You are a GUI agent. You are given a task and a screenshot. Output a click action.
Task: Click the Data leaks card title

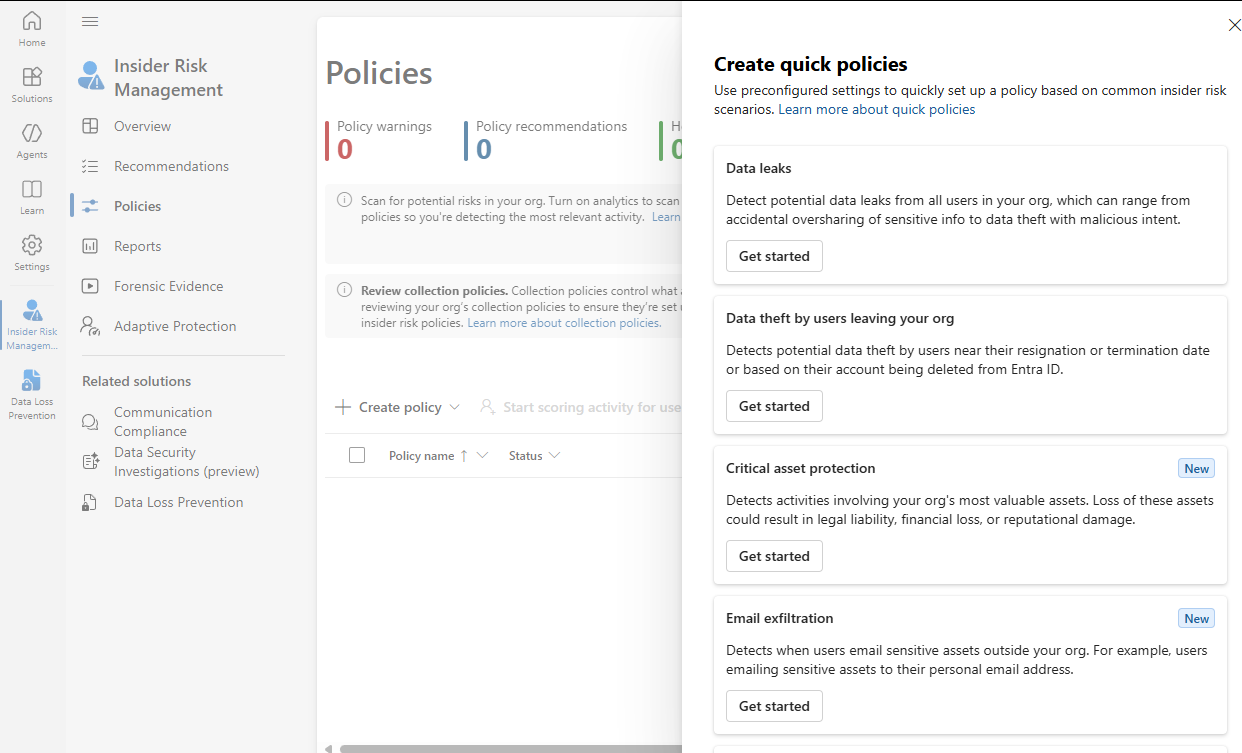pyautogui.click(x=759, y=168)
